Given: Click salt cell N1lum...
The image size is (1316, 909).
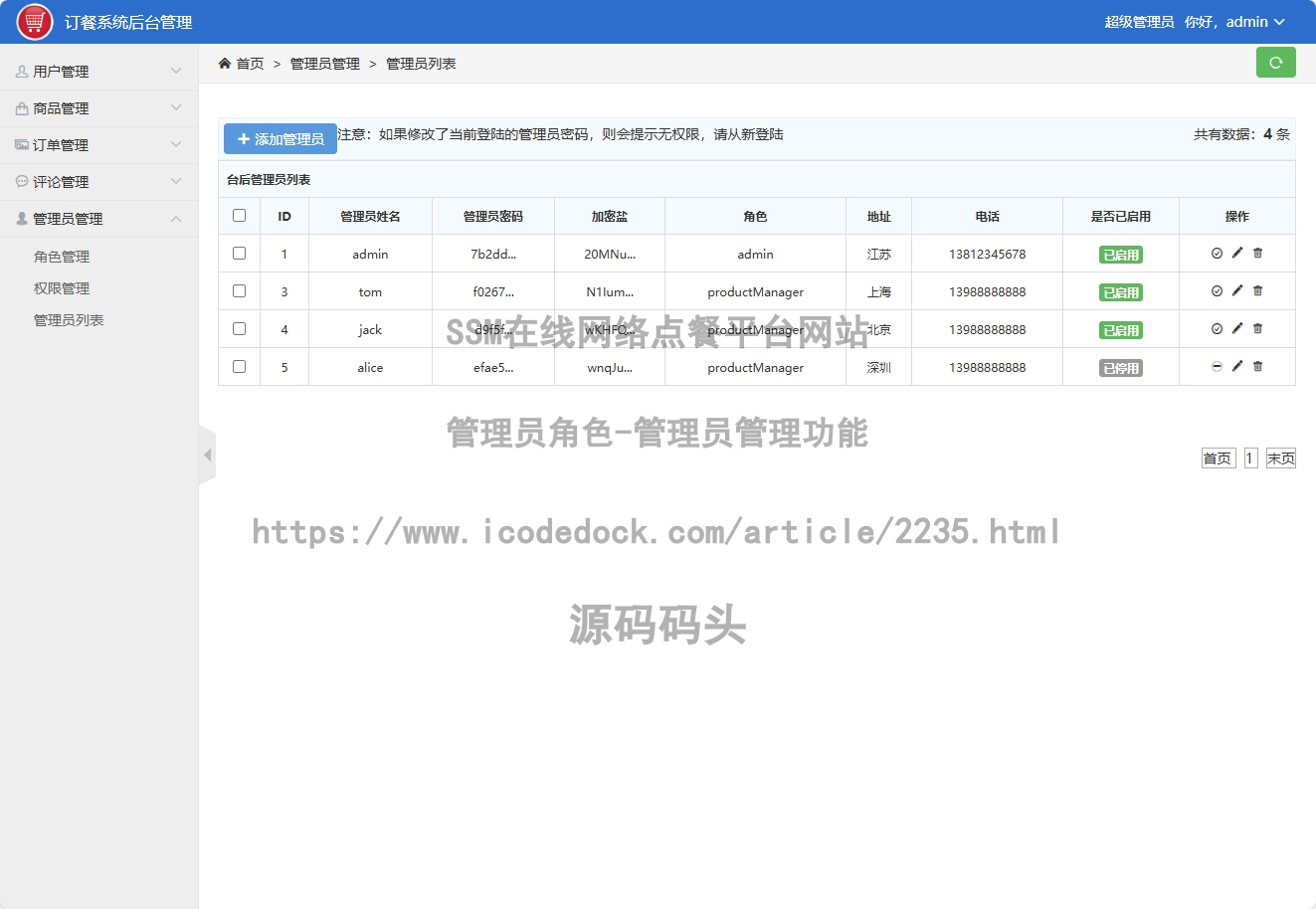Looking at the screenshot, I should click(610, 292).
